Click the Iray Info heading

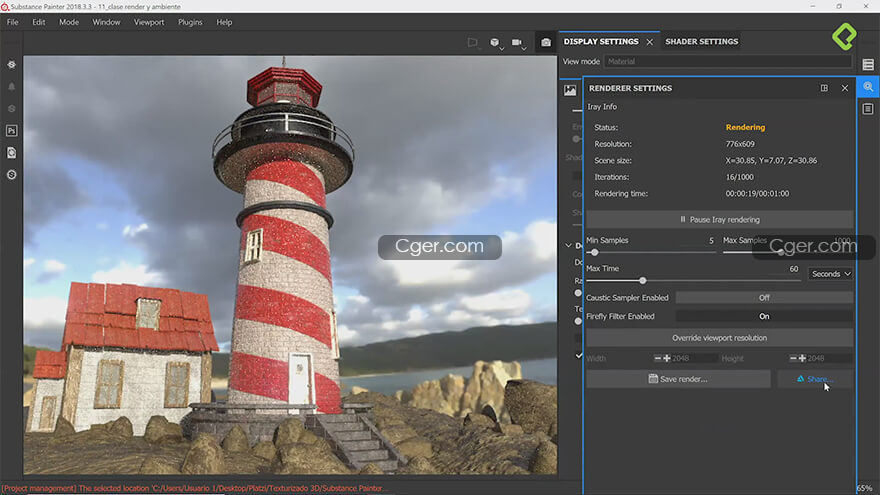tap(602, 107)
